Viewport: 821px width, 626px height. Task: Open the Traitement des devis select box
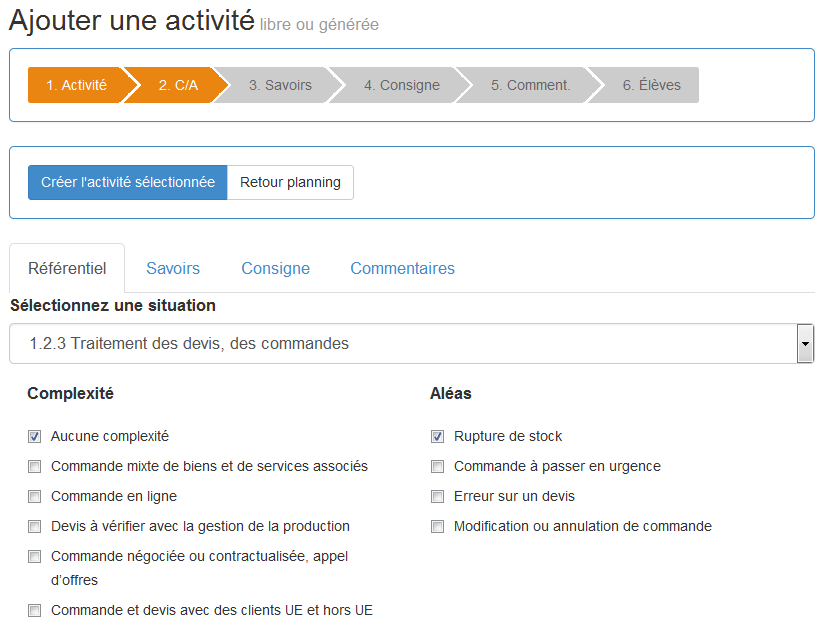pos(412,343)
